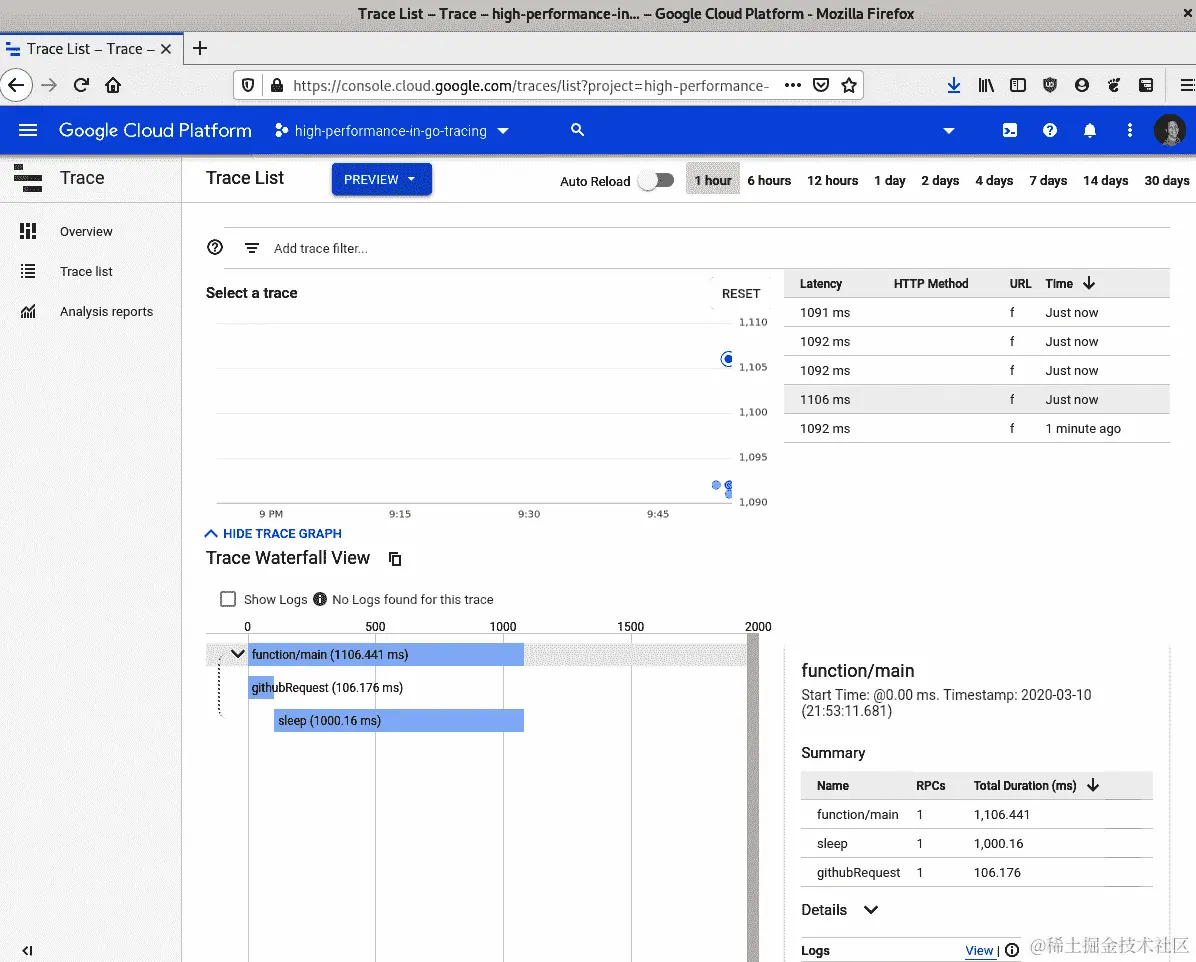The width and height of the screenshot is (1196, 962).
Task: Open the user account avatar
Action: point(1169,130)
